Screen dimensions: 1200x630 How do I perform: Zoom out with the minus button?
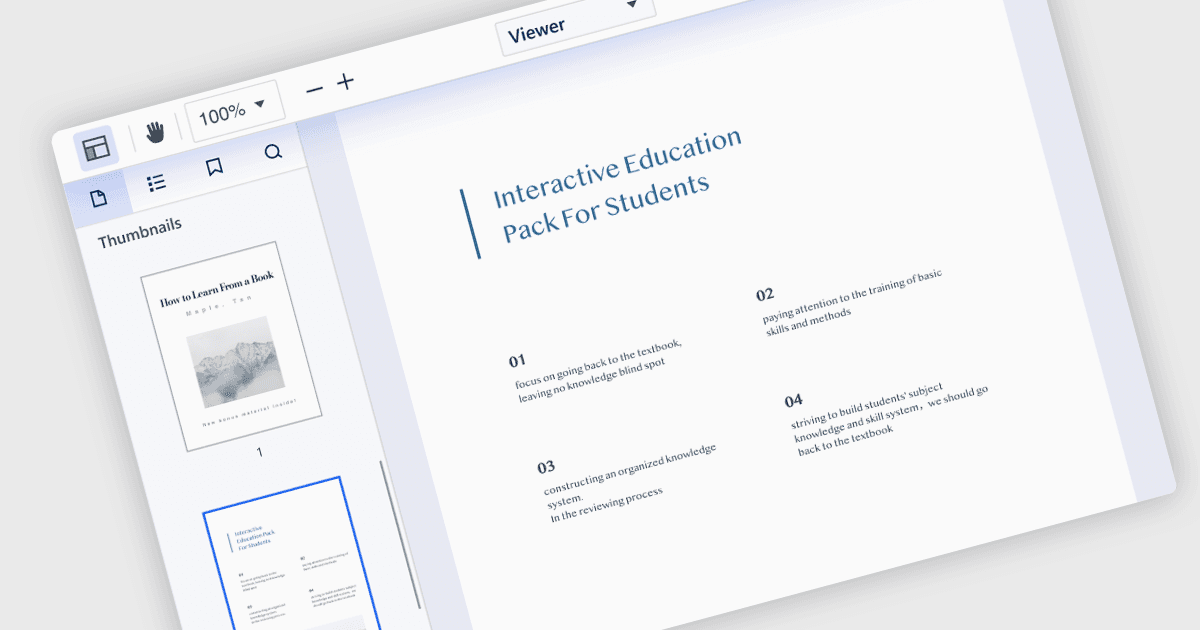[x=314, y=89]
